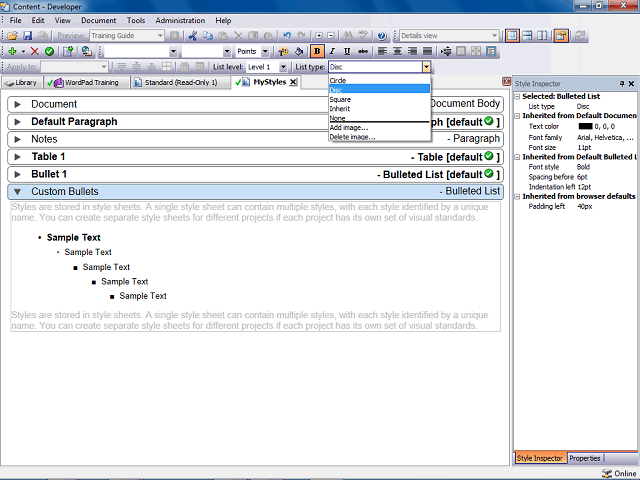Open the Points unit dropdown
This screenshot has height=480, width=640.
click(265, 51)
